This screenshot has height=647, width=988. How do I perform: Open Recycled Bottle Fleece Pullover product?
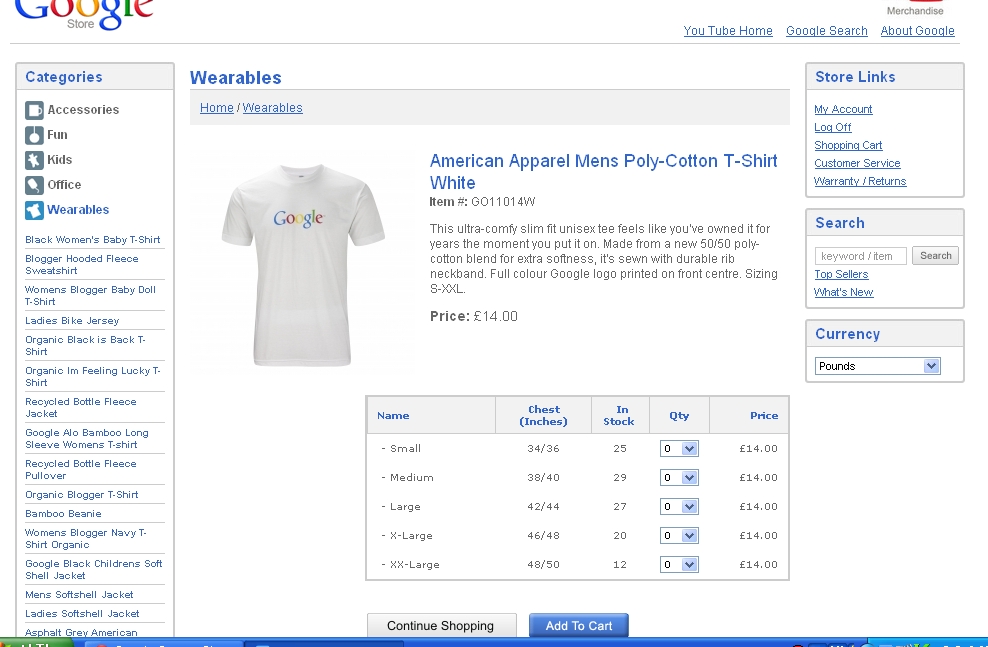click(x=81, y=469)
